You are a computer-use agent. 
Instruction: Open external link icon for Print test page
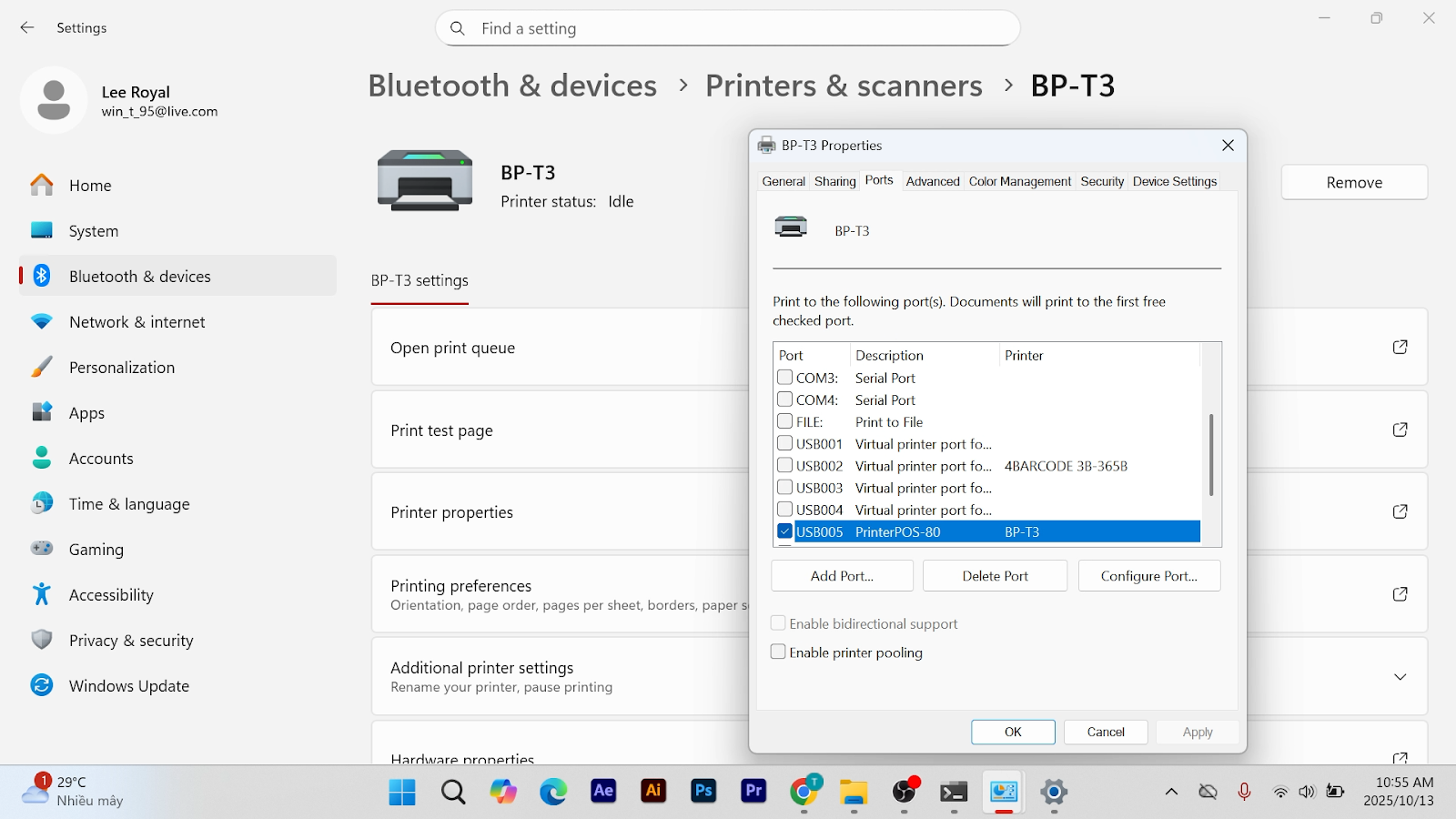(x=1400, y=430)
